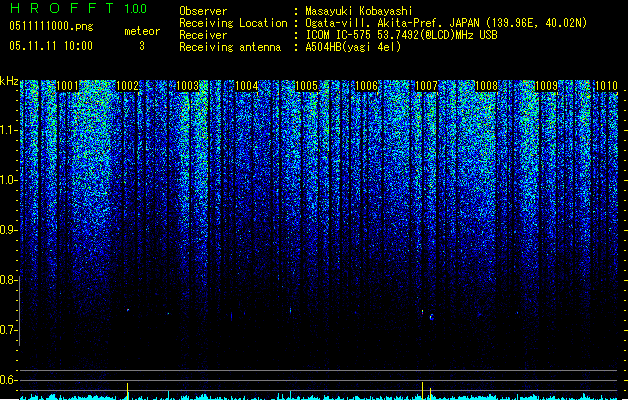Click the 1002 time marker

(x=128, y=86)
